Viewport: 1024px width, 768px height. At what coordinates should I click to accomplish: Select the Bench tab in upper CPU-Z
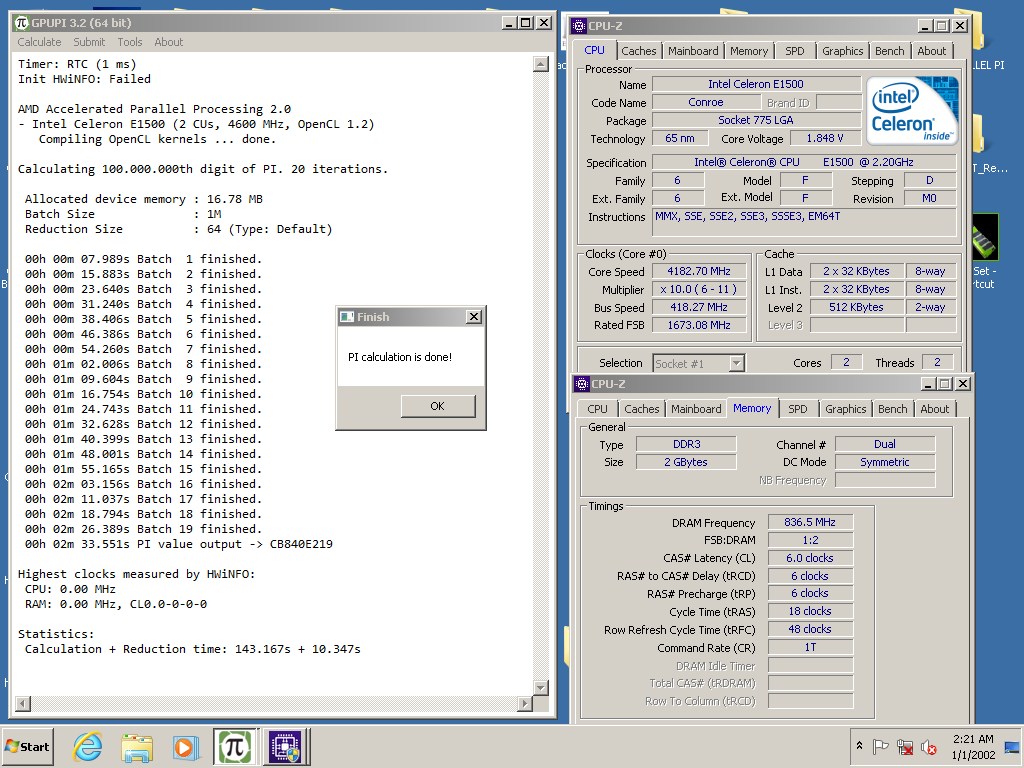pos(889,51)
